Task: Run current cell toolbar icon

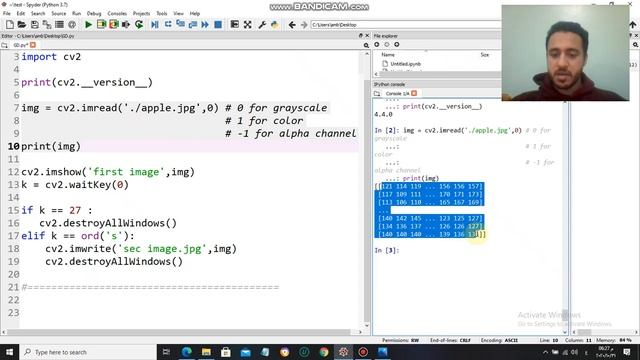Action: pyautogui.click(x=101, y=25)
